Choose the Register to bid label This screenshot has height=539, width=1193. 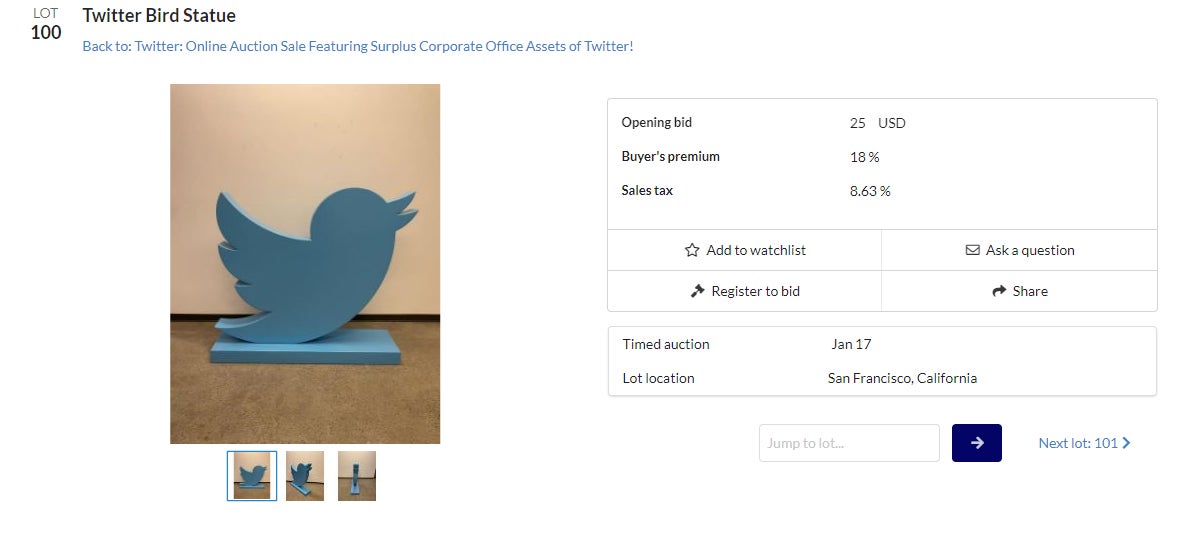[x=755, y=291]
